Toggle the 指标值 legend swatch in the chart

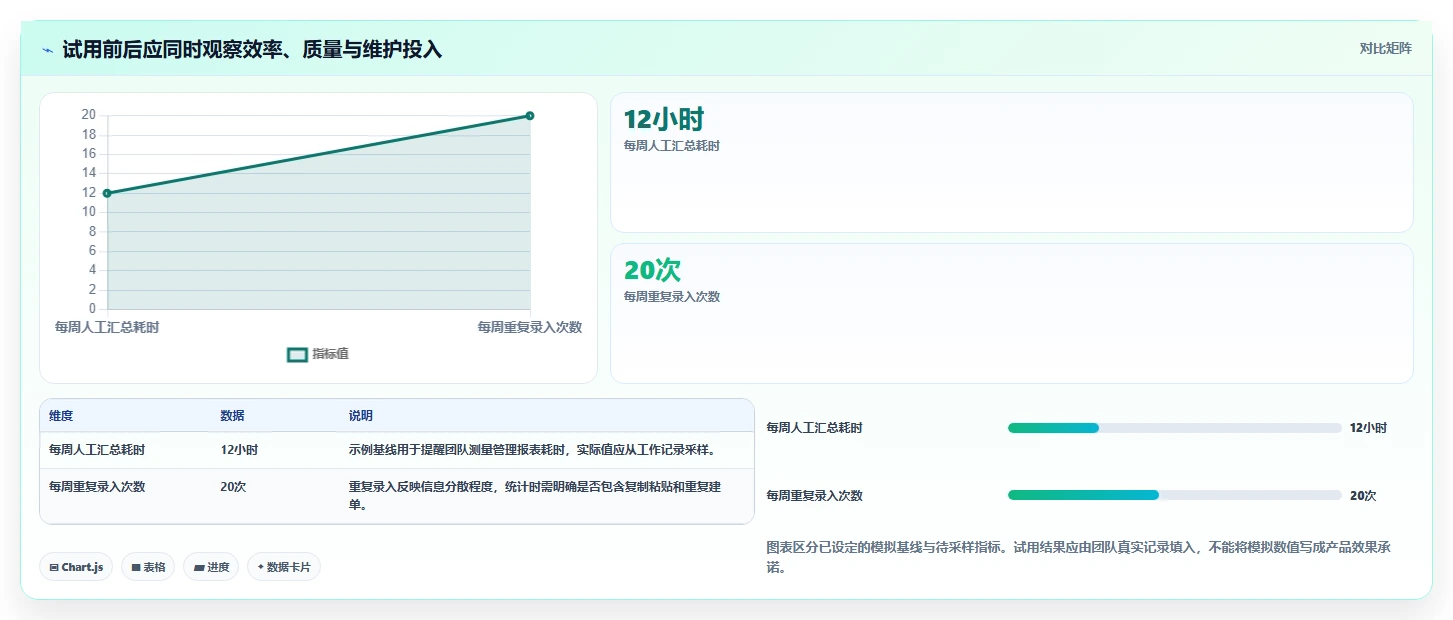[297, 354]
